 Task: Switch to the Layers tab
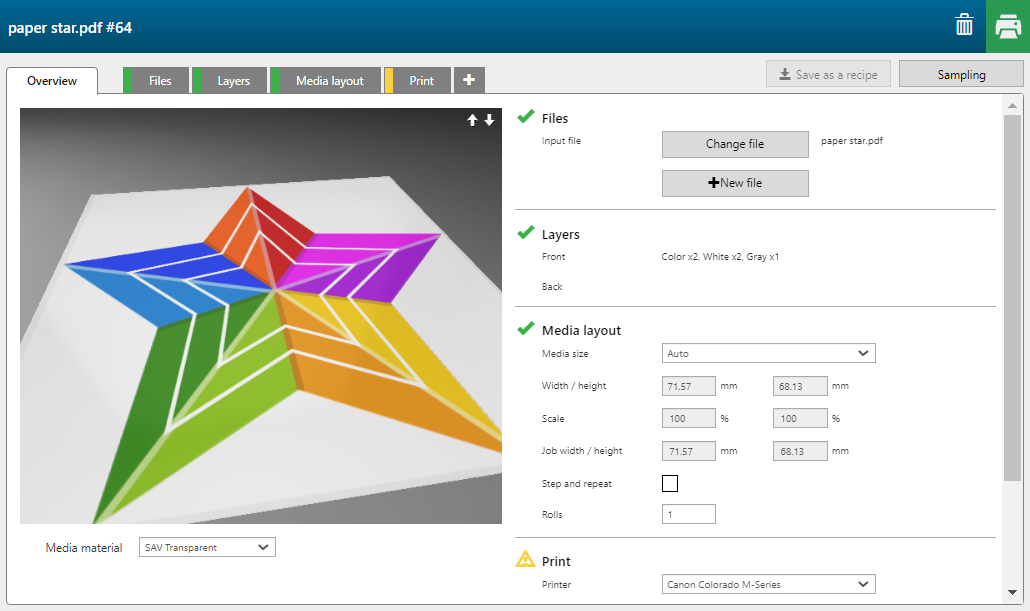coord(233,81)
